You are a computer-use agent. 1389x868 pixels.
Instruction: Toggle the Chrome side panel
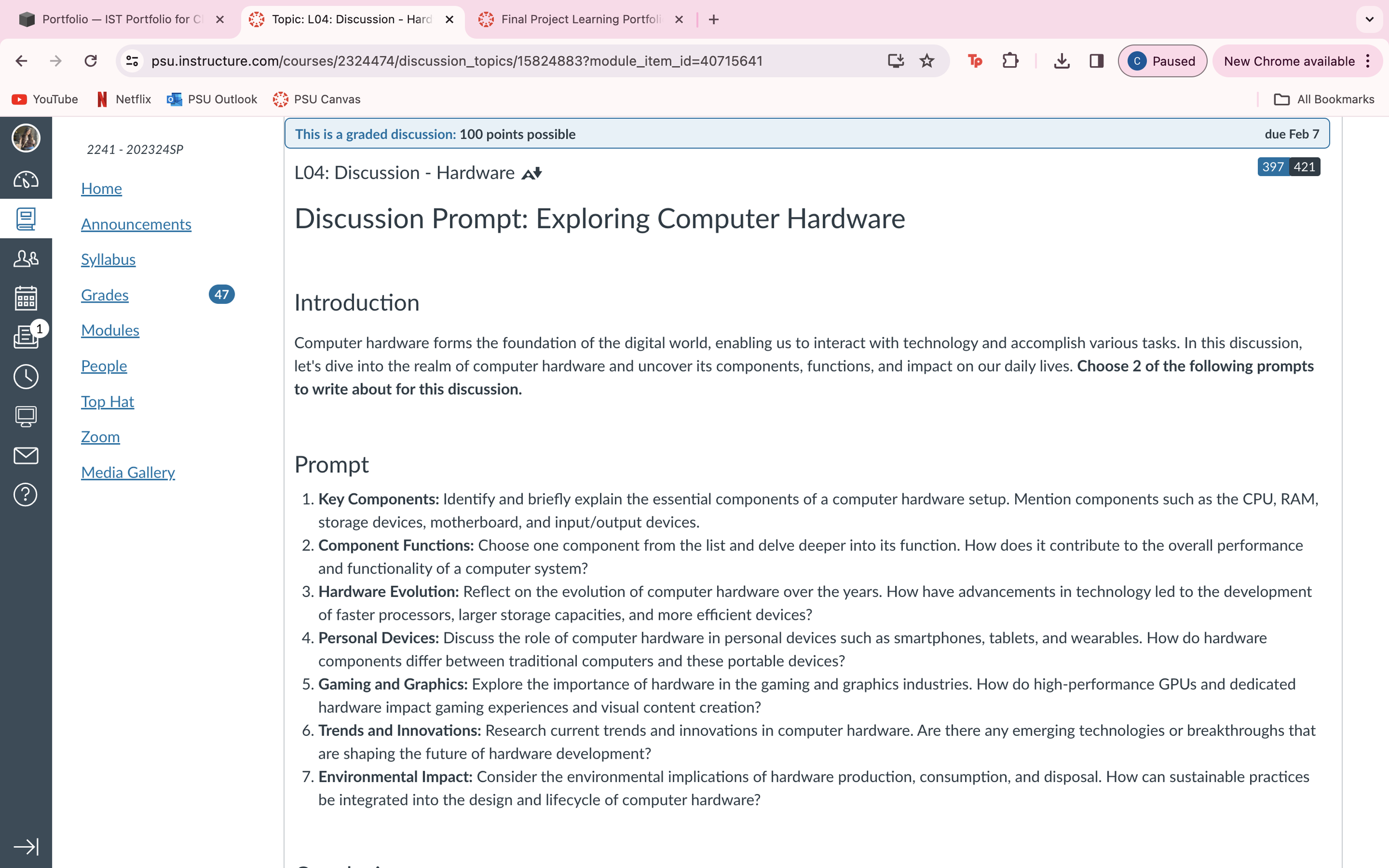coord(1096,61)
